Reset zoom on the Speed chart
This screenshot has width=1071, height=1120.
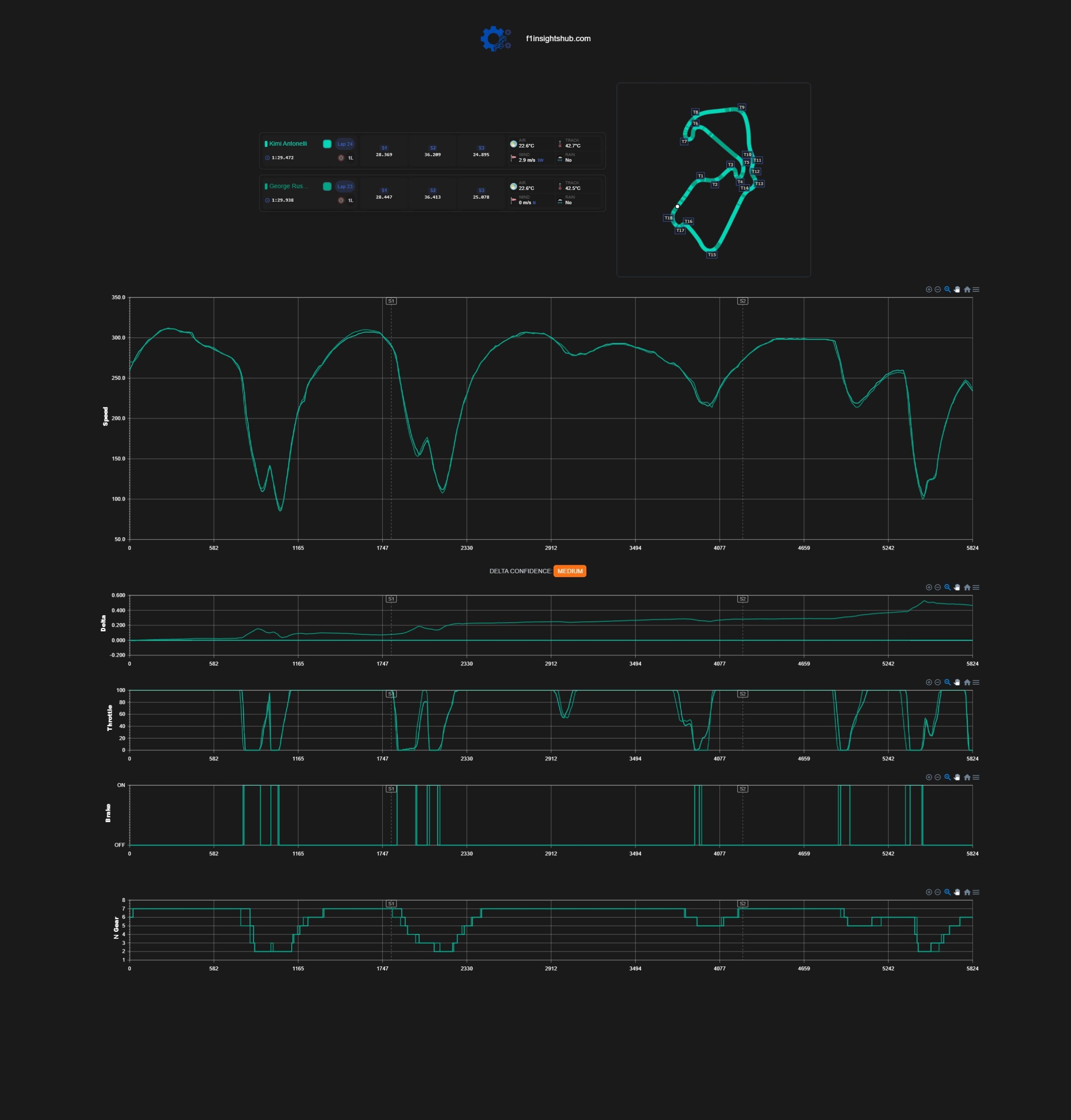pos(967,290)
